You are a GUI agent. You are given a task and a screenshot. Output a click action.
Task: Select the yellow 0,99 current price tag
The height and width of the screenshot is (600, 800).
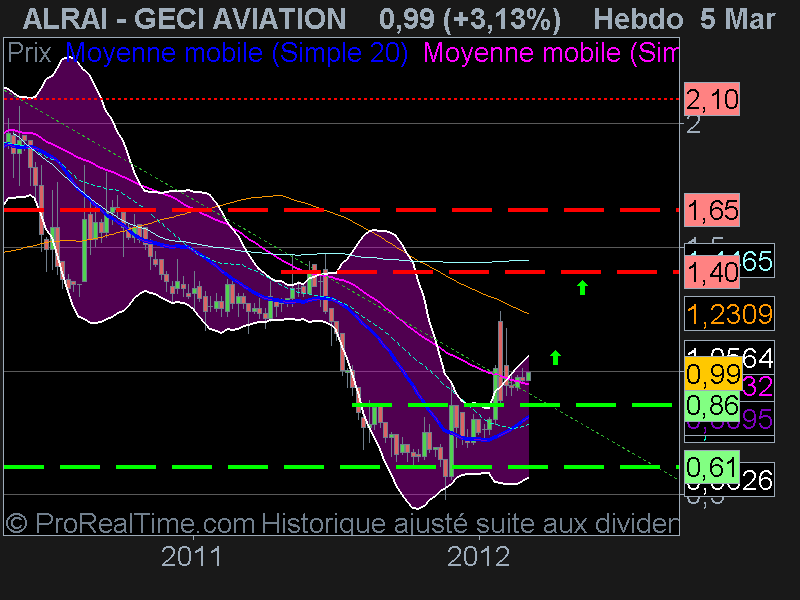point(713,374)
